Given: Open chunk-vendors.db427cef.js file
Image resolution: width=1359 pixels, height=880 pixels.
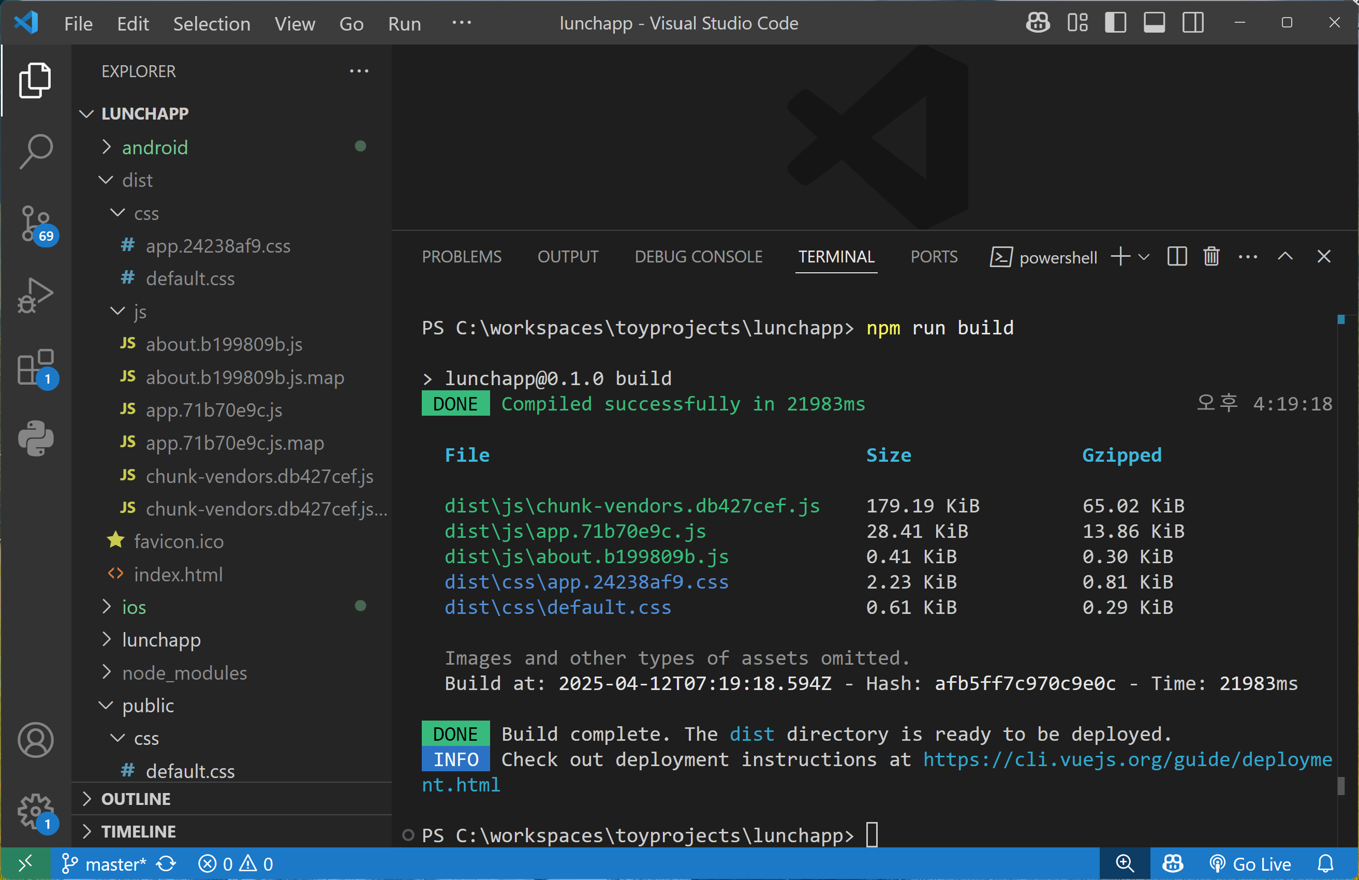Looking at the screenshot, I should pos(232,476).
